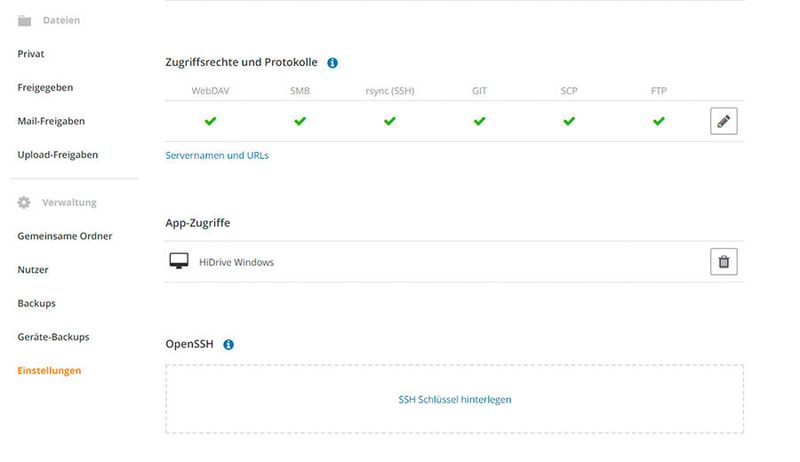Open the Privat files section

(x=31, y=54)
